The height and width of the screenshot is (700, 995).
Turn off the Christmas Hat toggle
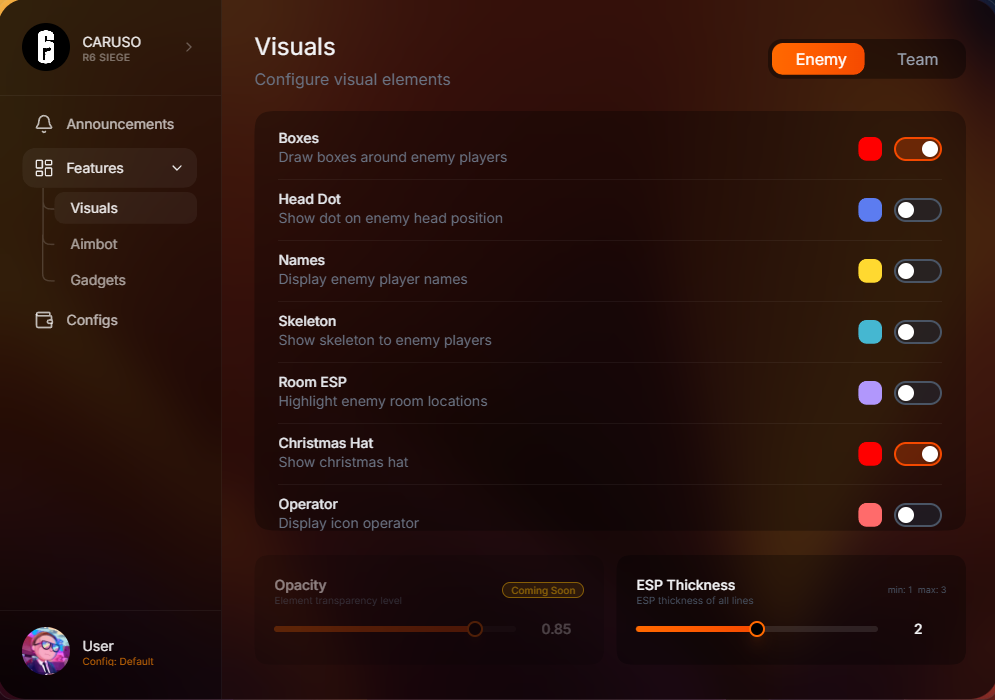(918, 454)
